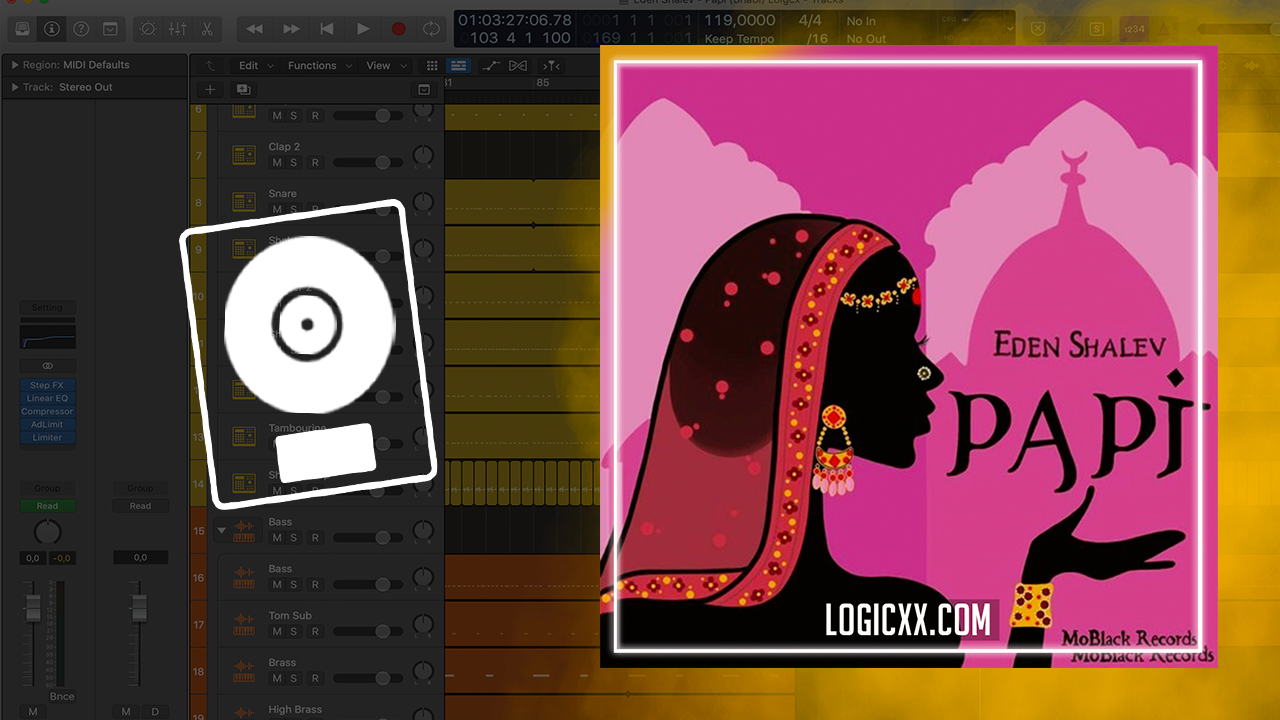Show automation view button
The image size is (1280, 720).
[490, 66]
